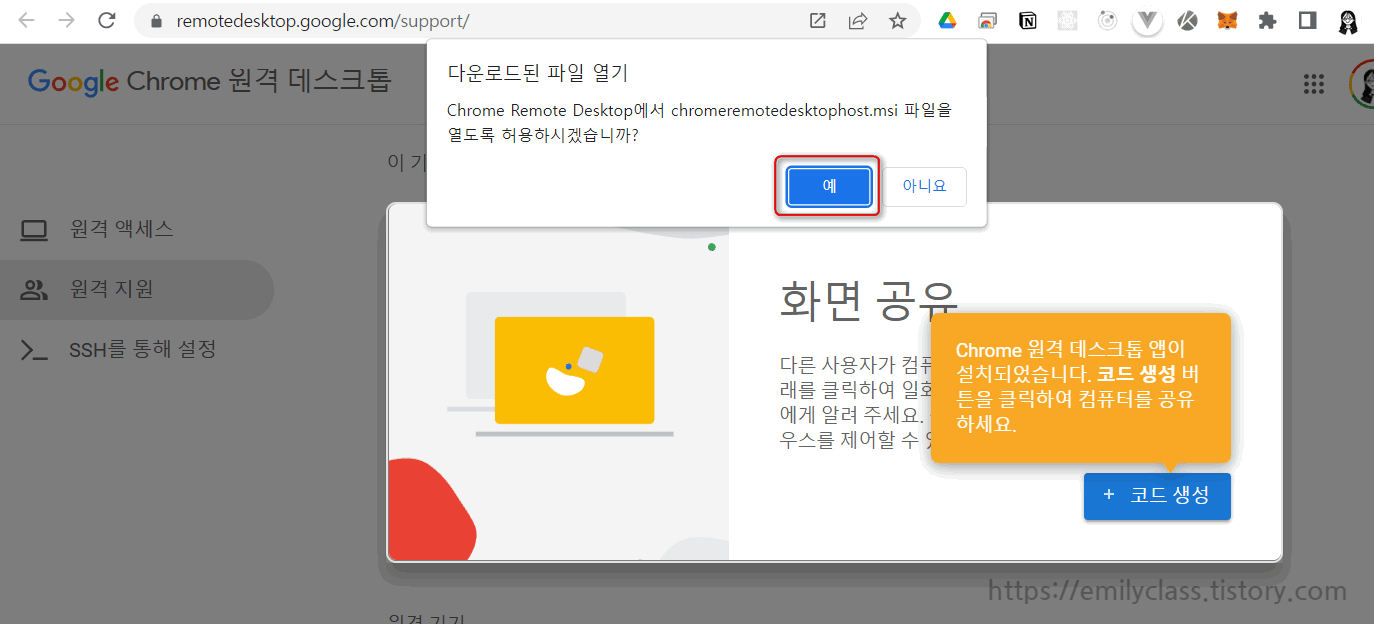Click the Google Chrome 원격 데스크톱 logo
This screenshot has width=1374, height=624.
[x=210, y=81]
